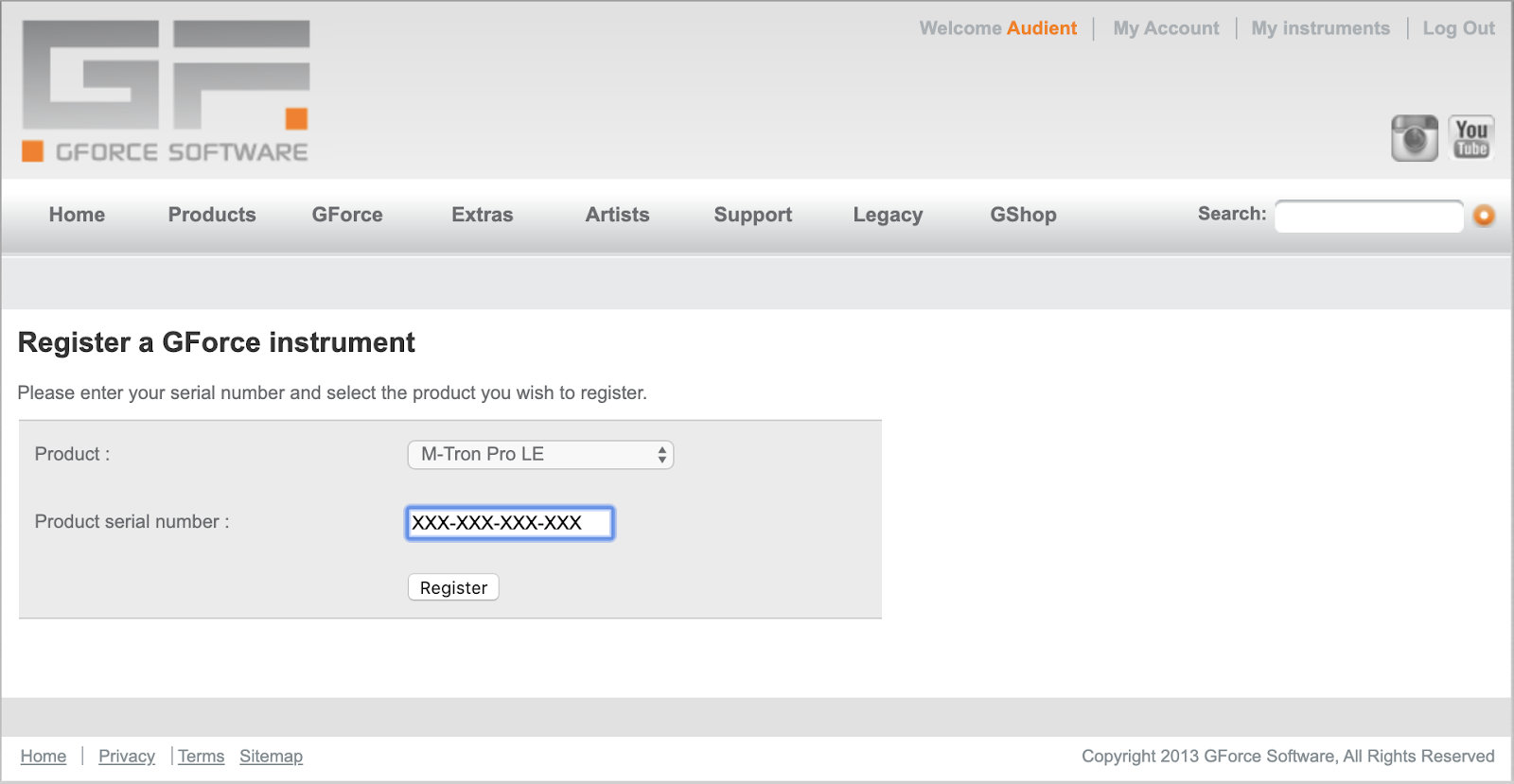Click the 'Register a GForce instrument' heading
Screen dimensions: 1514x784
tap(217, 342)
